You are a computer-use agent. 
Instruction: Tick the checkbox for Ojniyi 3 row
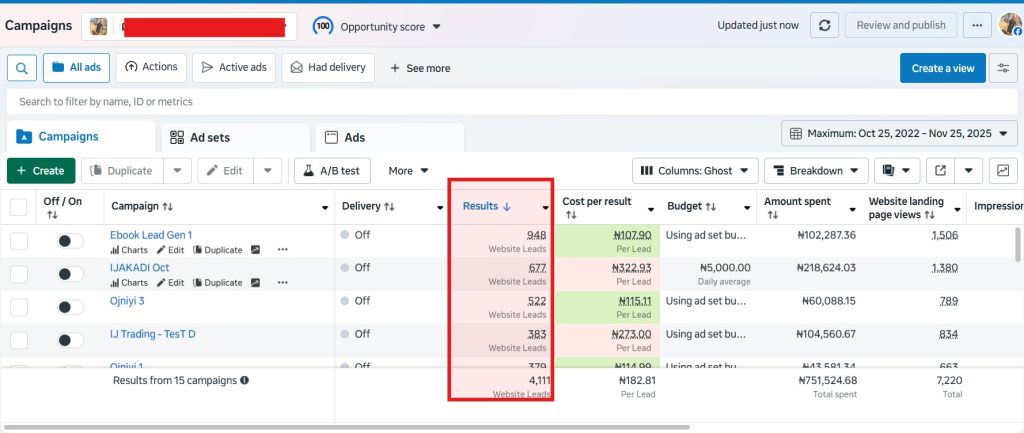19,307
